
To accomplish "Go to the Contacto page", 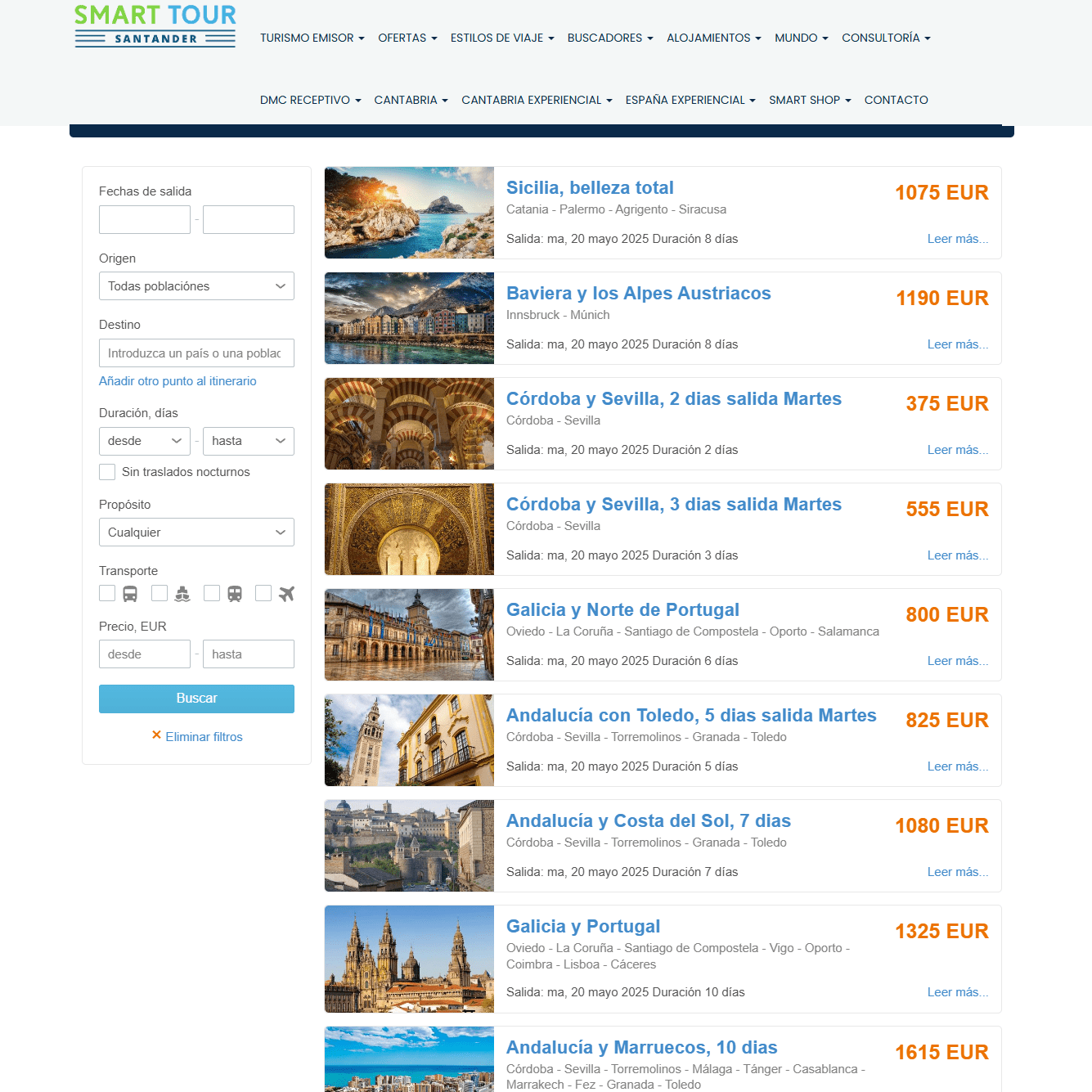I will point(896,100).
